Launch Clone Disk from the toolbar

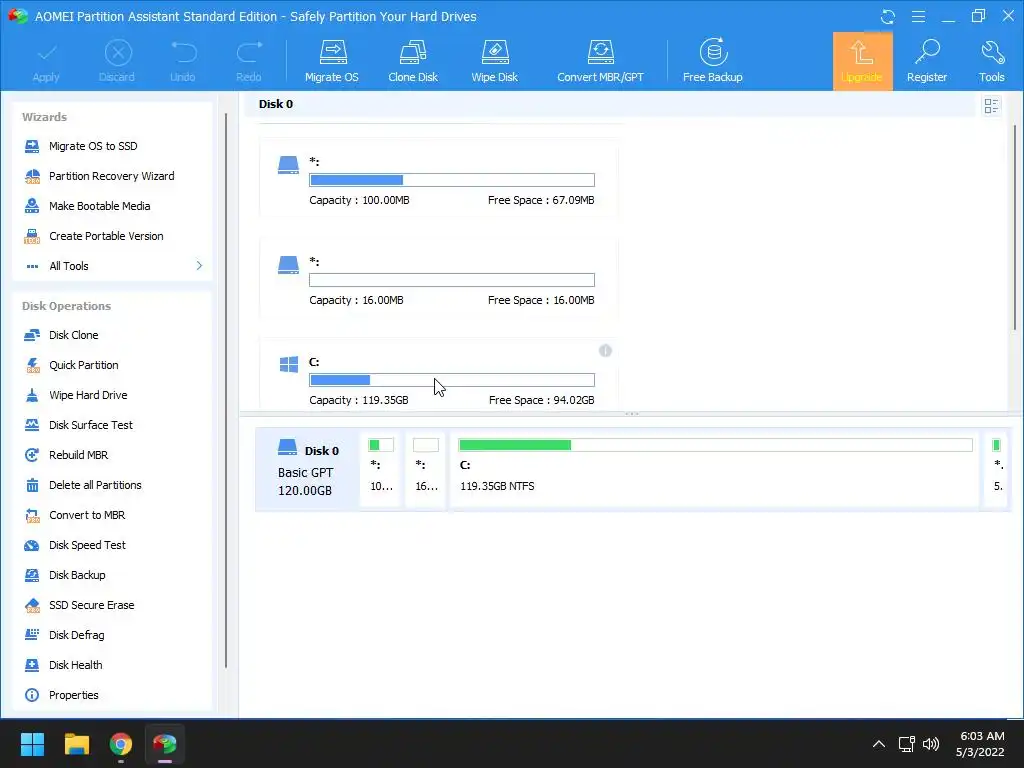click(413, 61)
